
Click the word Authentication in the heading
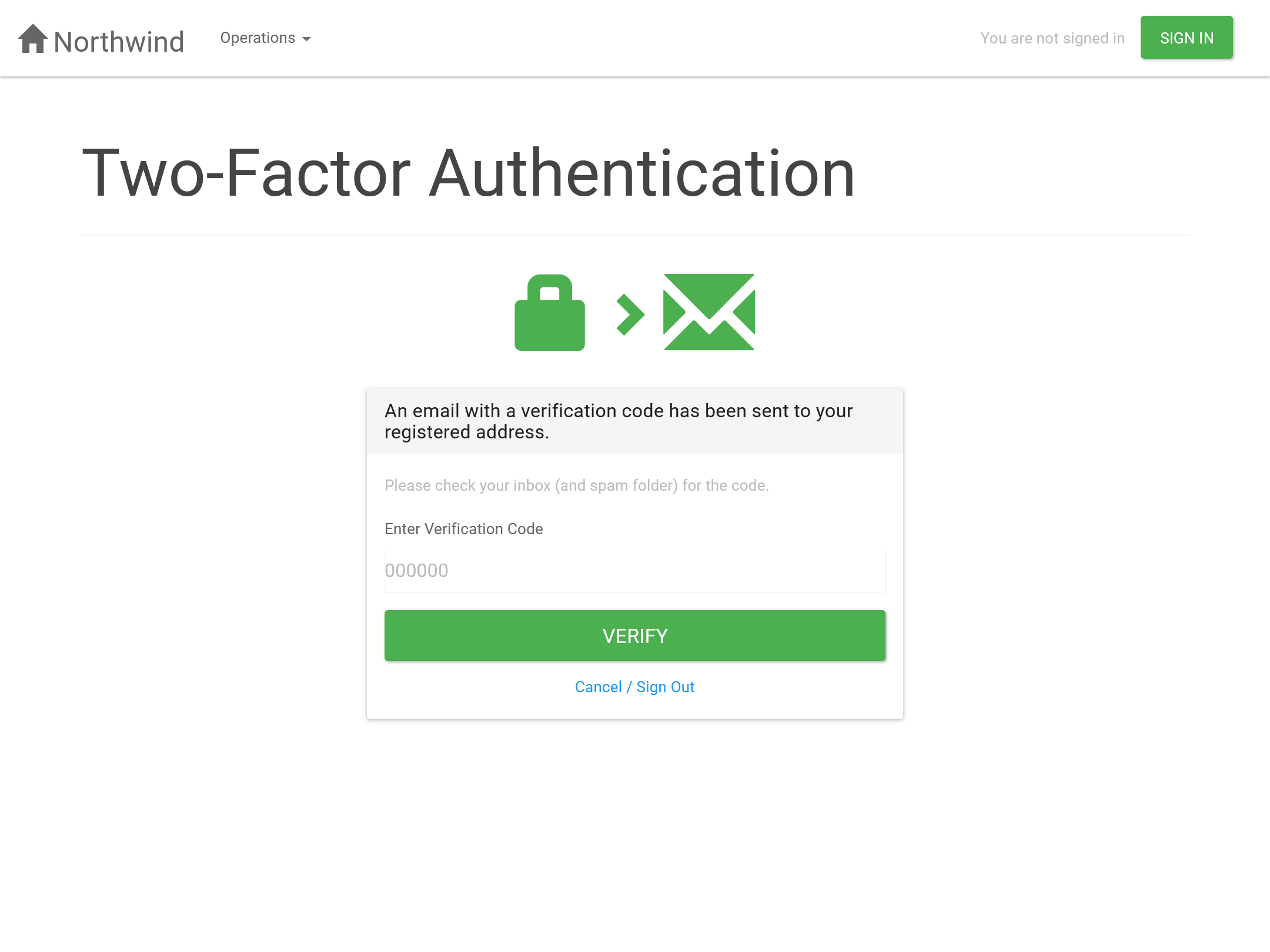coord(641,173)
